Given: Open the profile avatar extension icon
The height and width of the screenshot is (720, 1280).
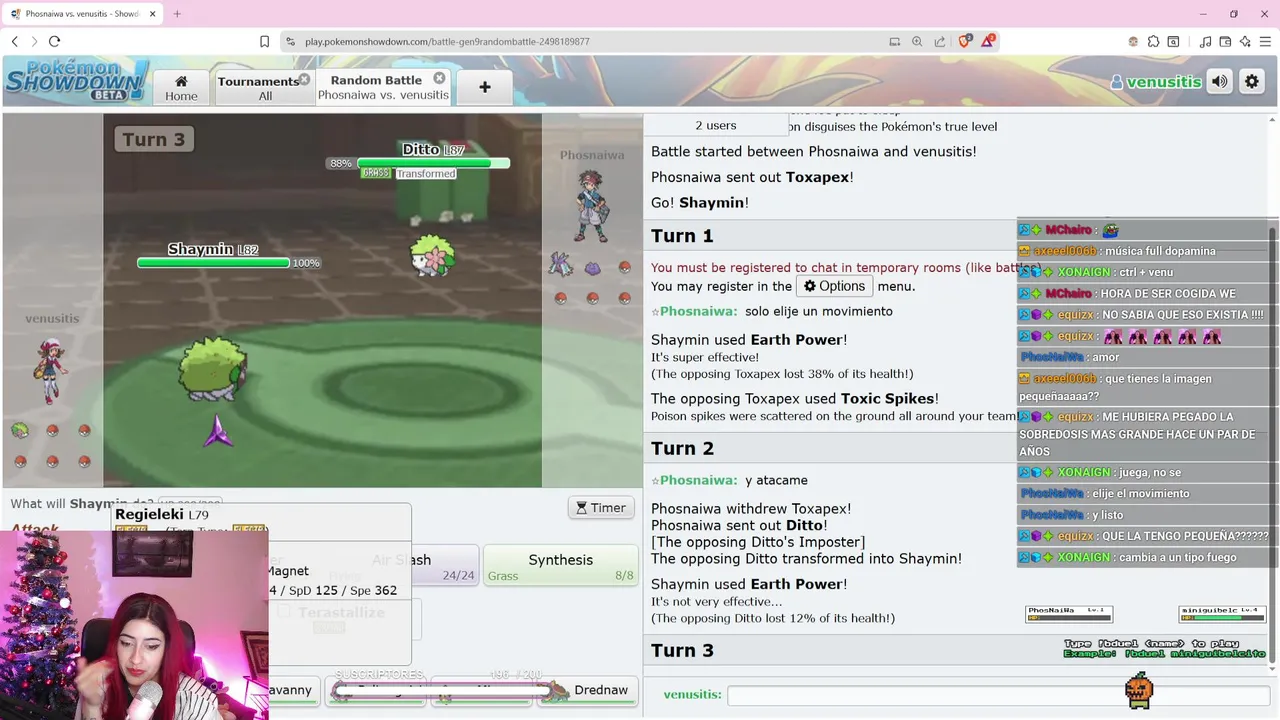Looking at the screenshot, I should pyautogui.click(x=1133, y=41).
